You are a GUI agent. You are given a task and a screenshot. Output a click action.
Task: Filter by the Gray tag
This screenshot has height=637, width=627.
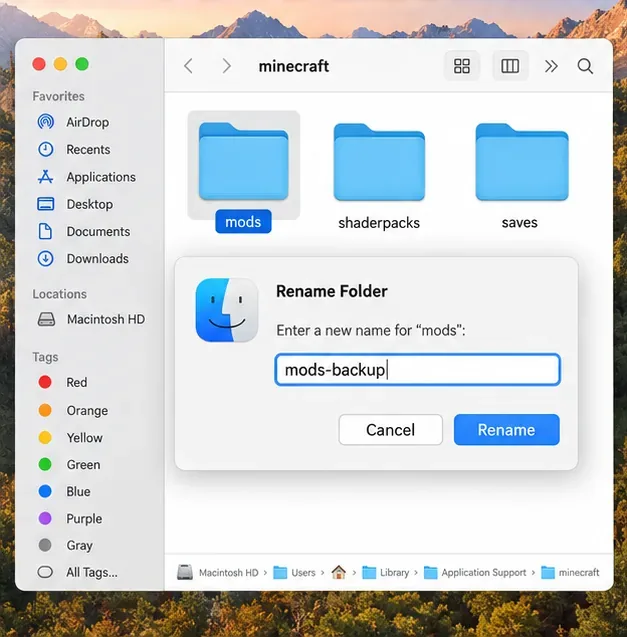tap(65, 545)
